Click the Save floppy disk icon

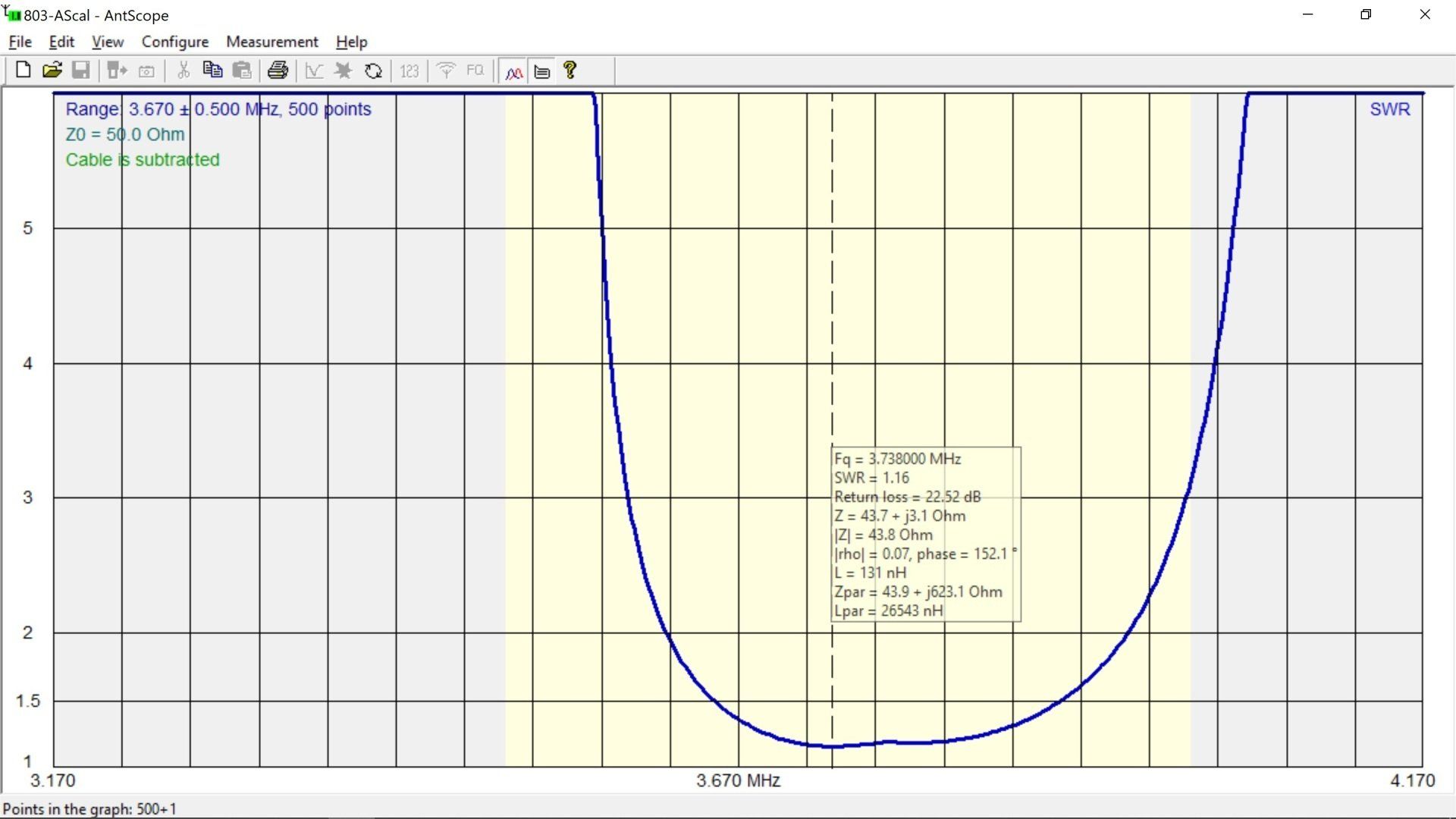(80, 71)
